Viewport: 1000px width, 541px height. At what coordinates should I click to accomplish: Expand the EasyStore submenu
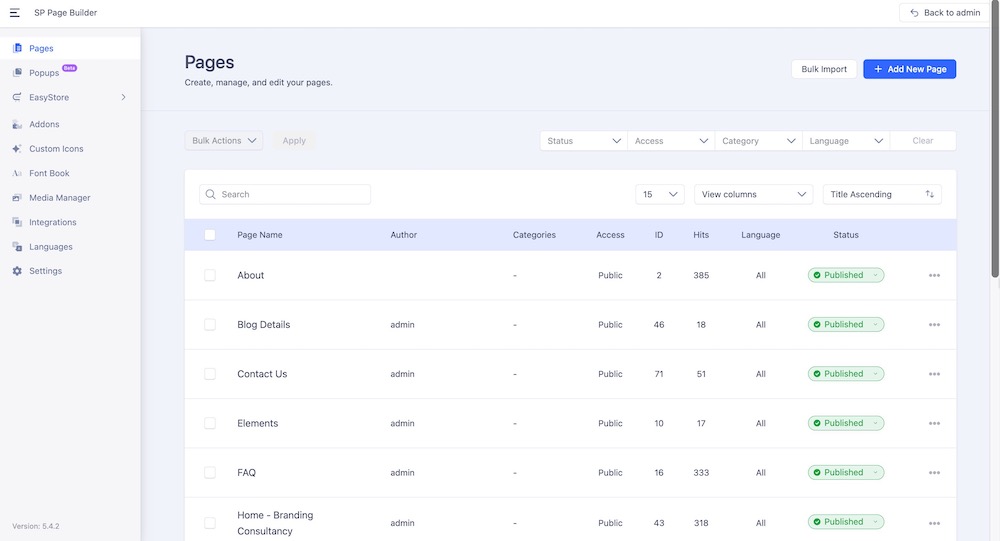(x=123, y=97)
